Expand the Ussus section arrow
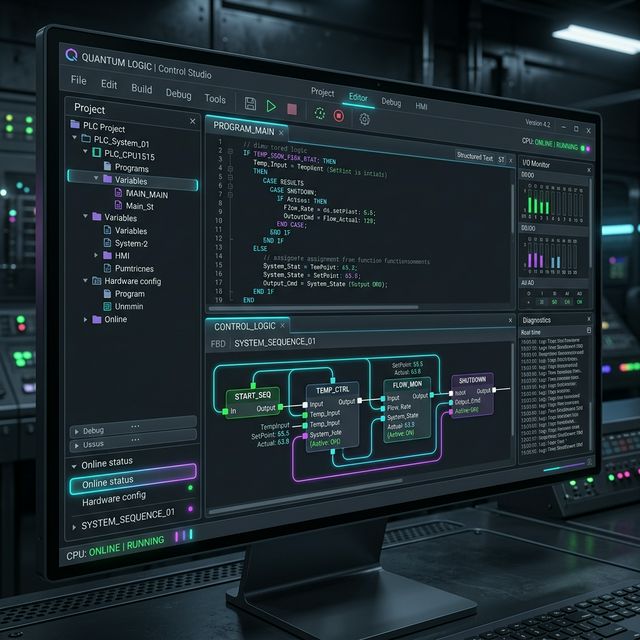This screenshot has height=640, width=640. (x=77, y=445)
